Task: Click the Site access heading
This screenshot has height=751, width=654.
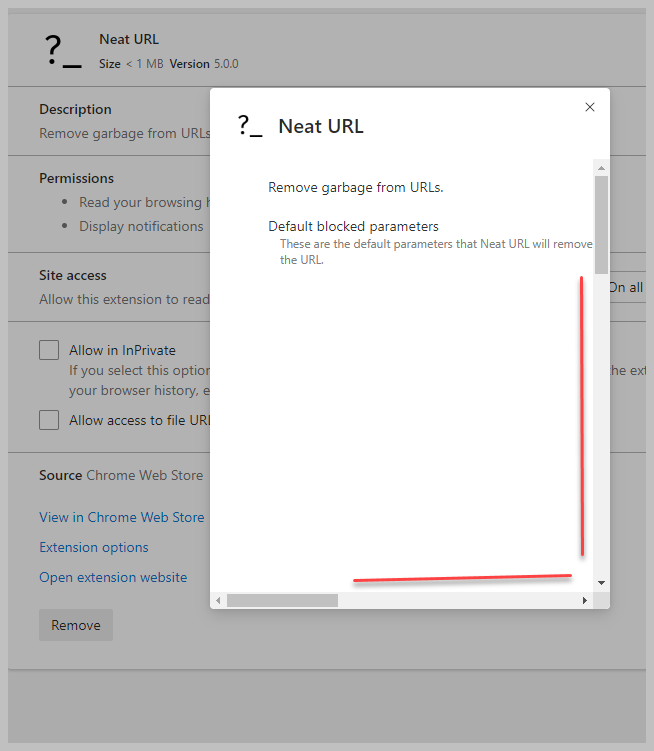Action: coord(73,275)
